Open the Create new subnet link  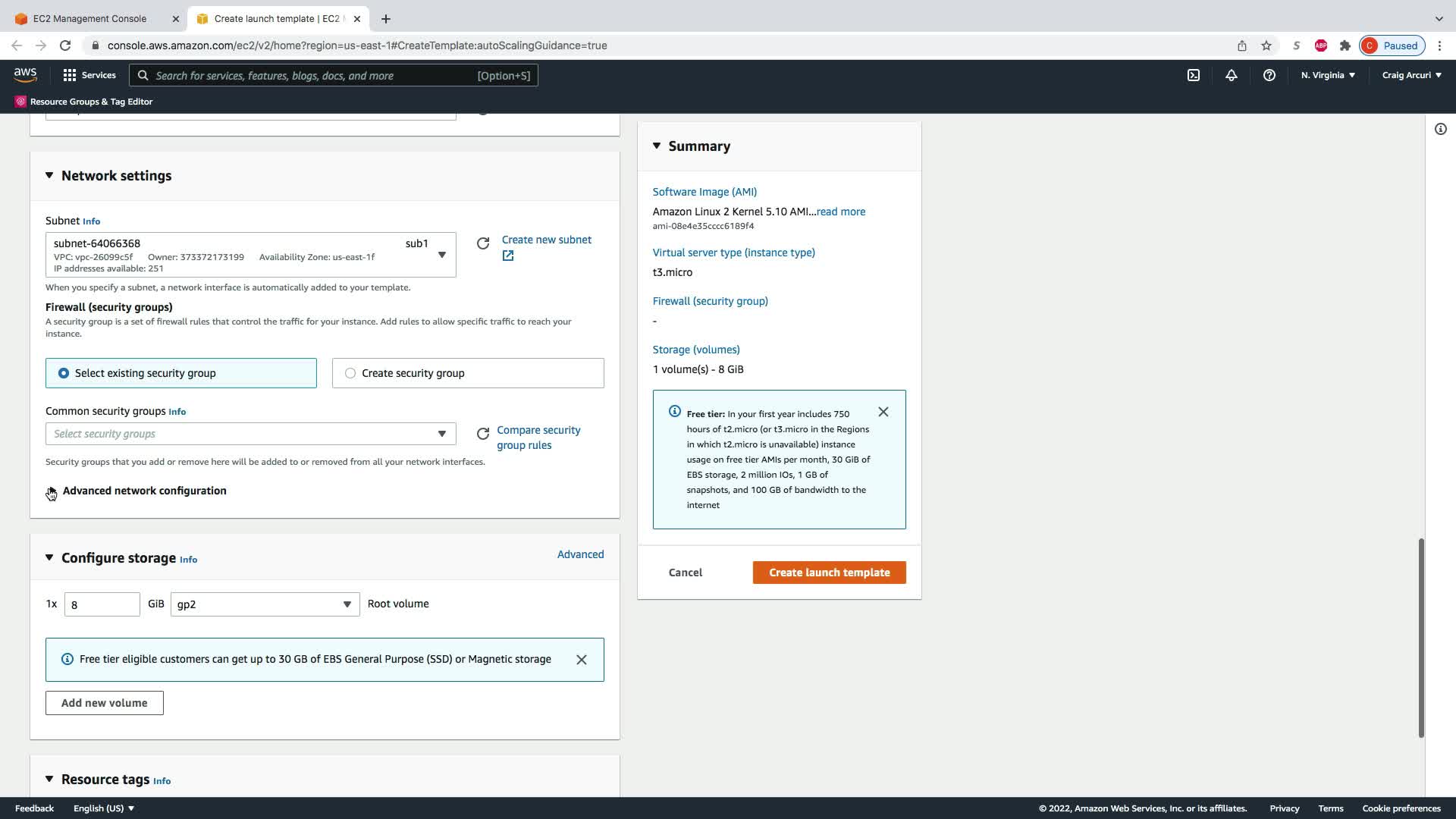[546, 240]
